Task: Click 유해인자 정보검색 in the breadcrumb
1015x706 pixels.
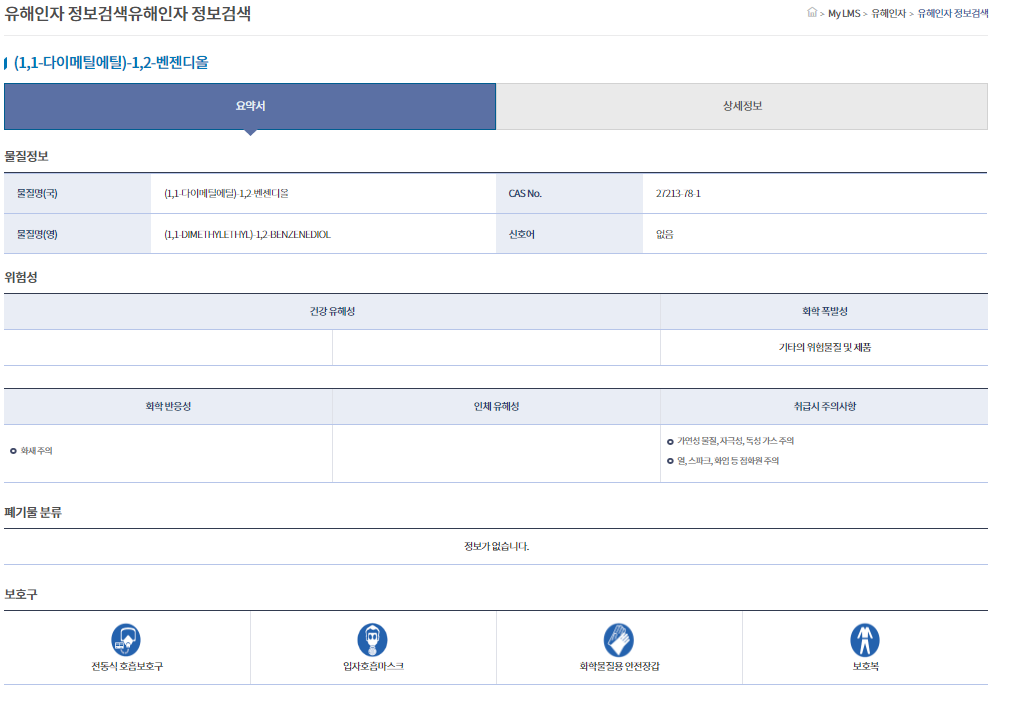Action: 953,14
